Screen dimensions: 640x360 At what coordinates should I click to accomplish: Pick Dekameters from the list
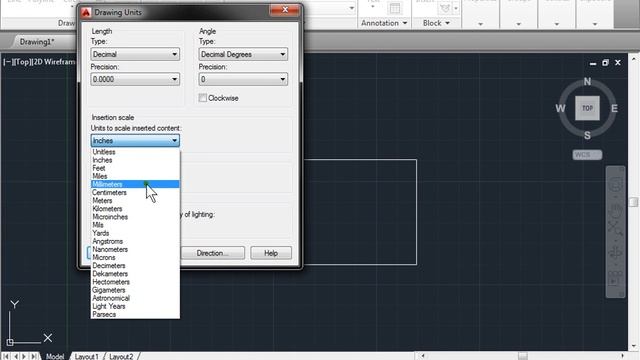pyautogui.click(x=135, y=274)
